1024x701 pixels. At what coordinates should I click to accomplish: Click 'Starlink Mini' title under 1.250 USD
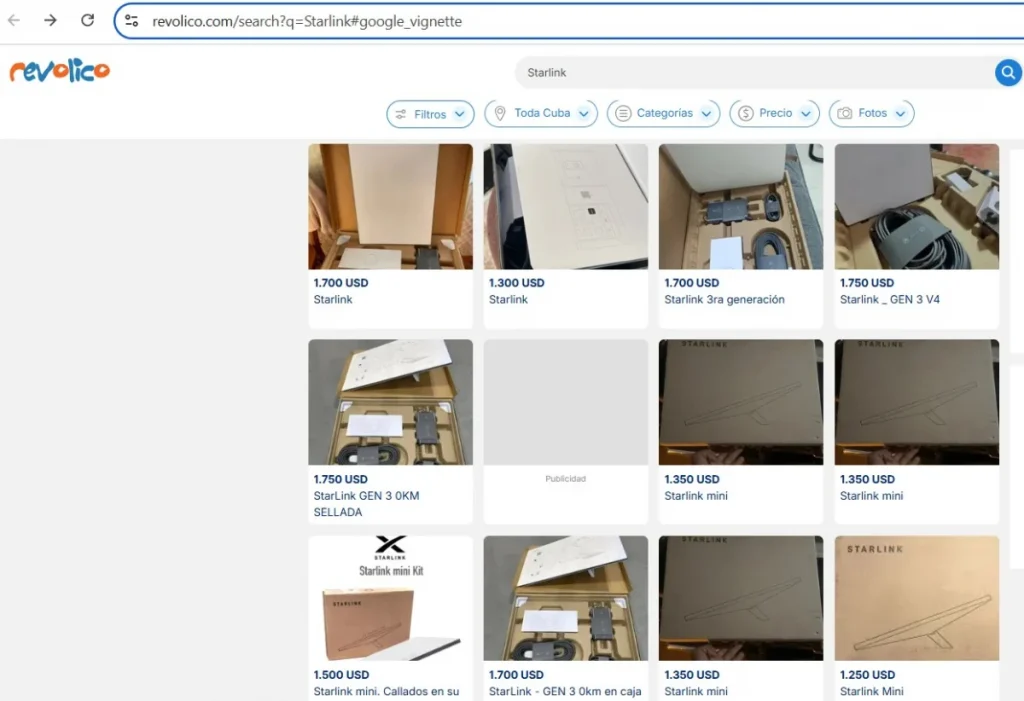(x=871, y=691)
